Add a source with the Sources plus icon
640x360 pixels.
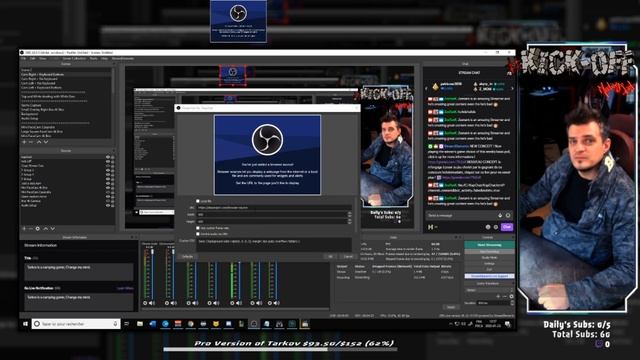point(24,229)
